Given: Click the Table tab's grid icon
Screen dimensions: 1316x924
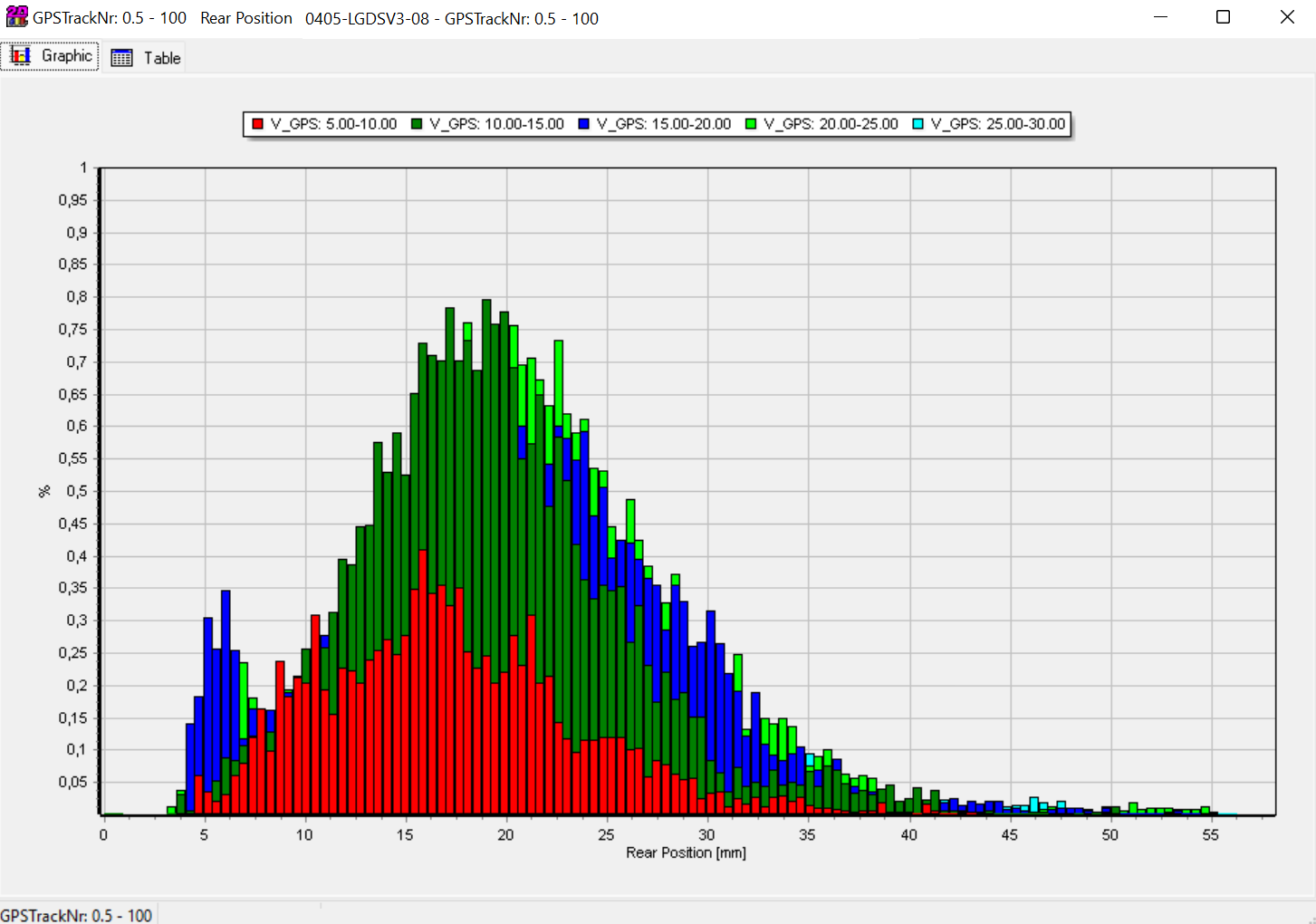Looking at the screenshot, I should (121, 58).
